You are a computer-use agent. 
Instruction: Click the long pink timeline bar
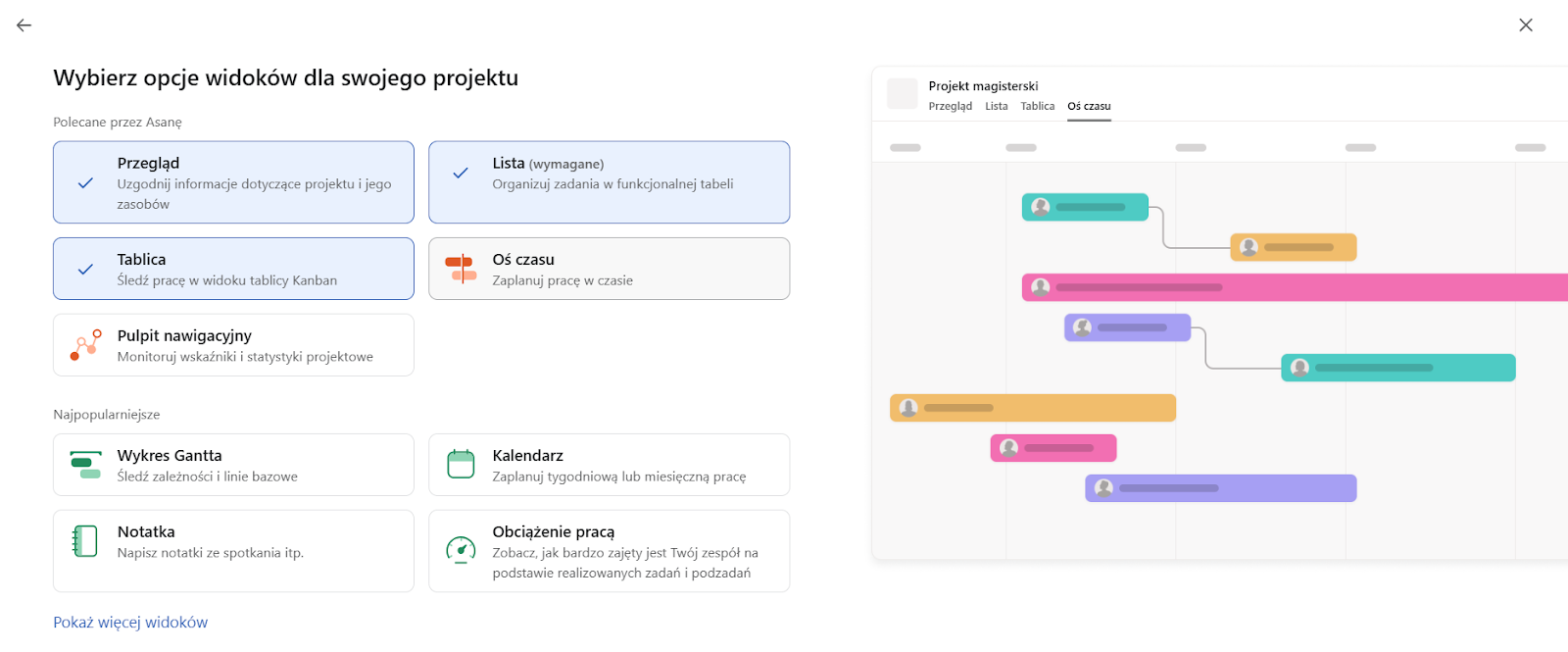1295,287
